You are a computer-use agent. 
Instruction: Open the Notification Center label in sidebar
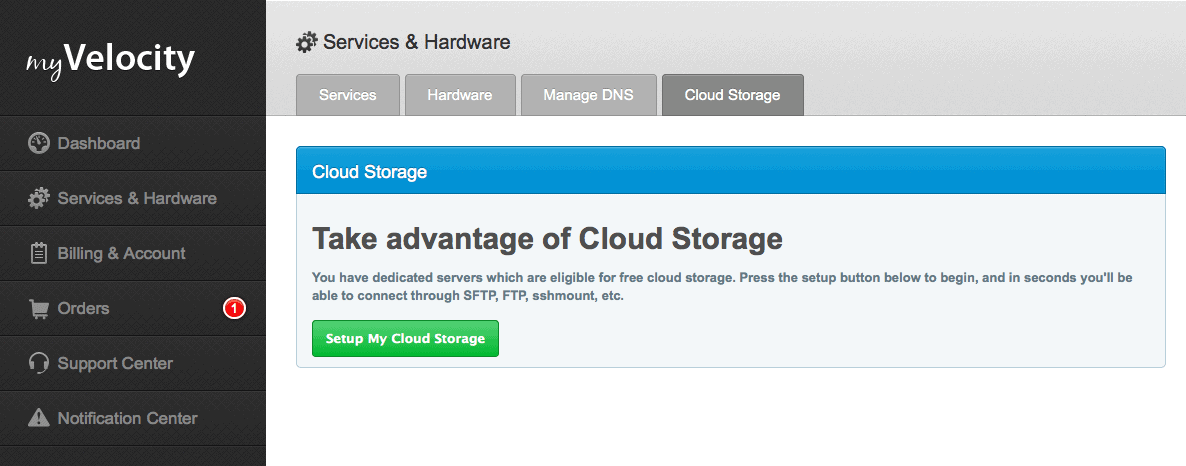[x=127, y=418]
